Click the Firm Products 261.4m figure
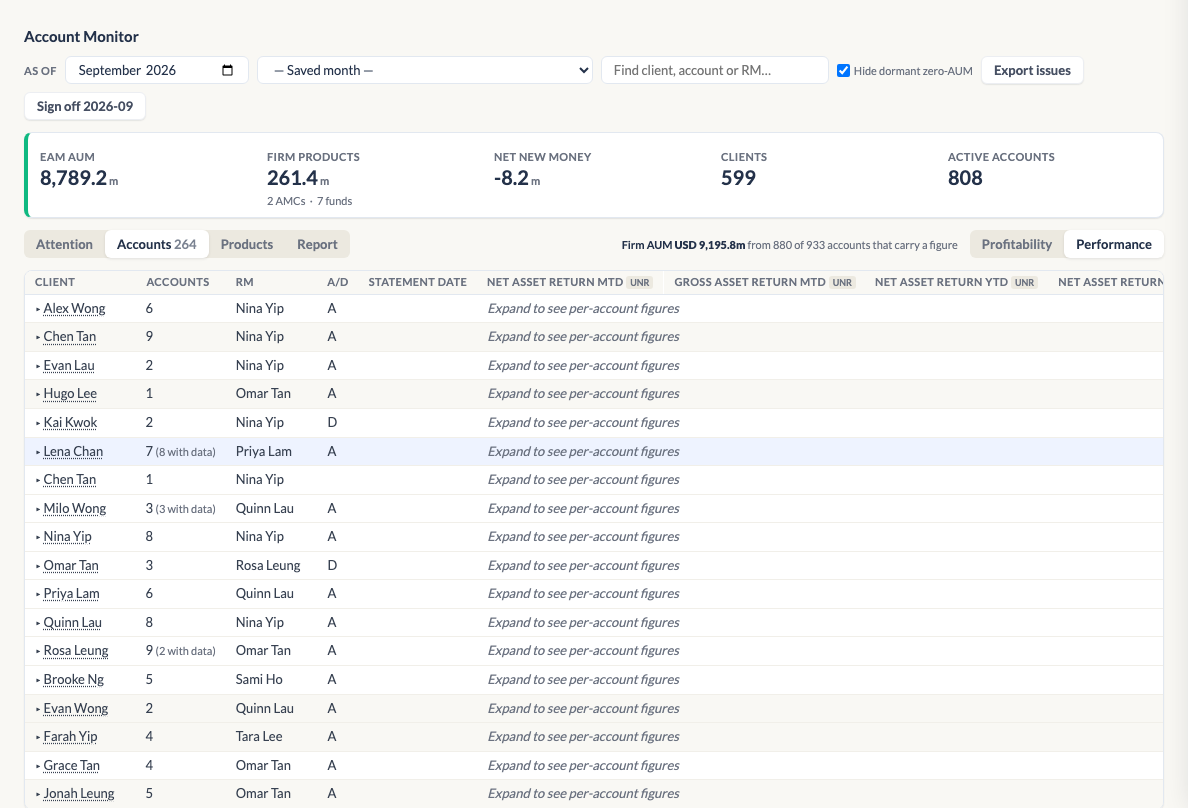The height and width of the screenshot is (808, 1188). coord(298,178)
